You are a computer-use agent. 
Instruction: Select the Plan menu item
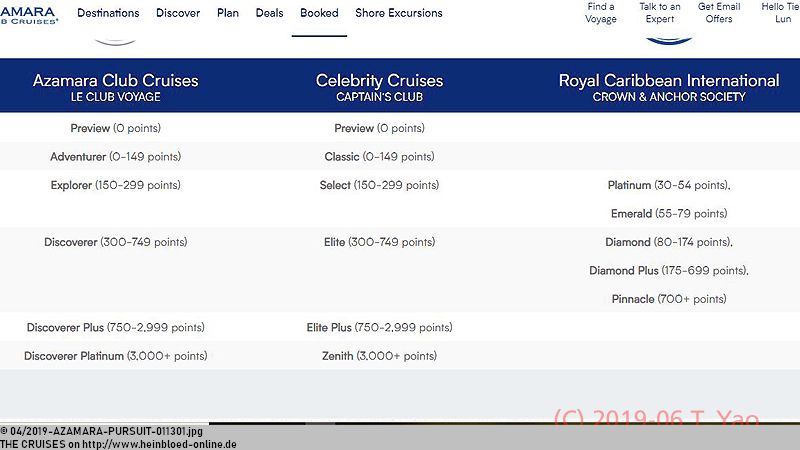tap(228, 13)
